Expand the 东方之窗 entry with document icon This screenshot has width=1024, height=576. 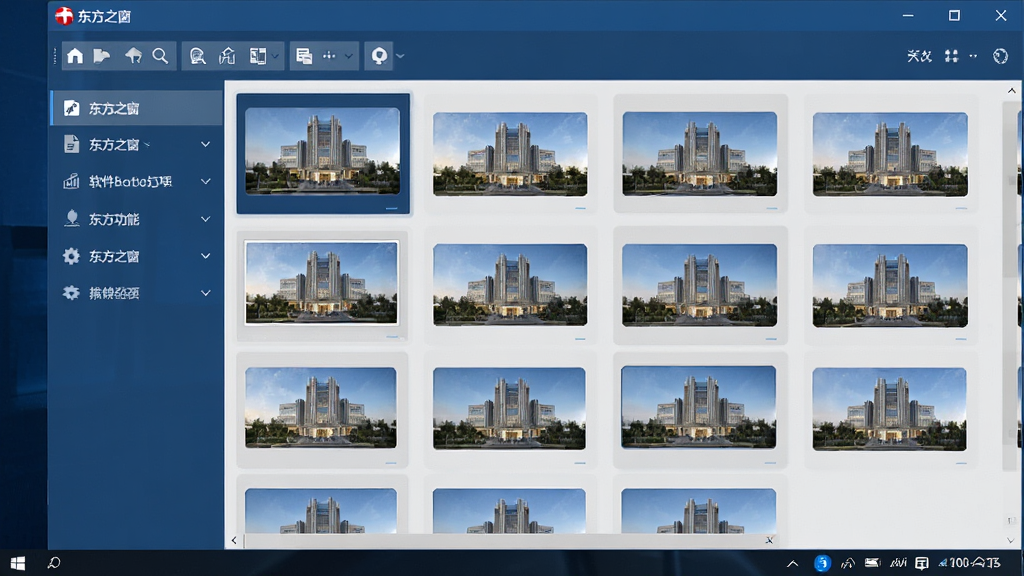[x=205, y=144]
